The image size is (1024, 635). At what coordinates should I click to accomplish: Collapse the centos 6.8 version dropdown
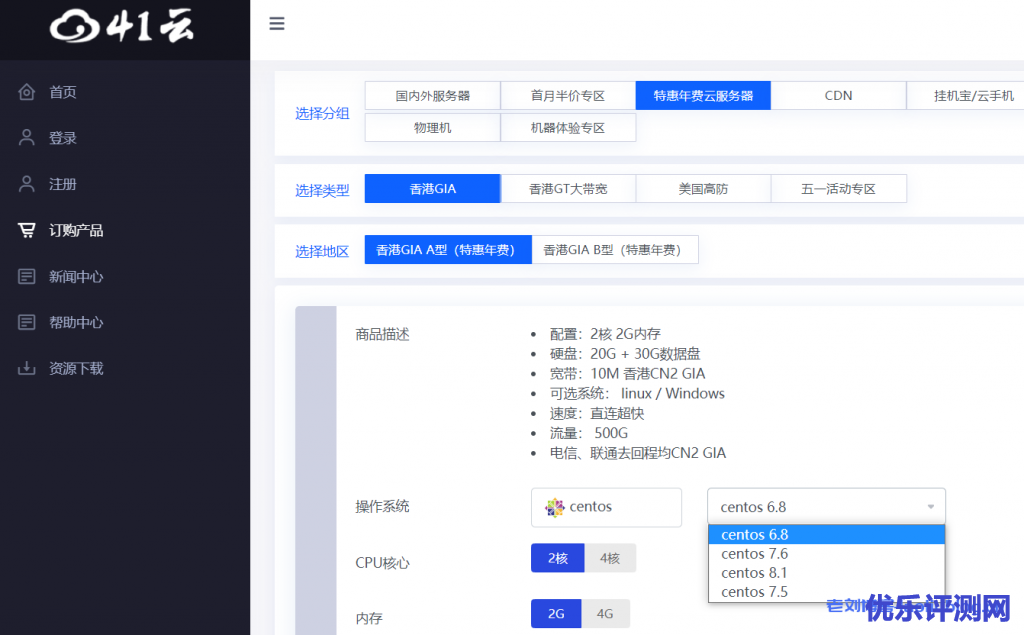[826, 507]
